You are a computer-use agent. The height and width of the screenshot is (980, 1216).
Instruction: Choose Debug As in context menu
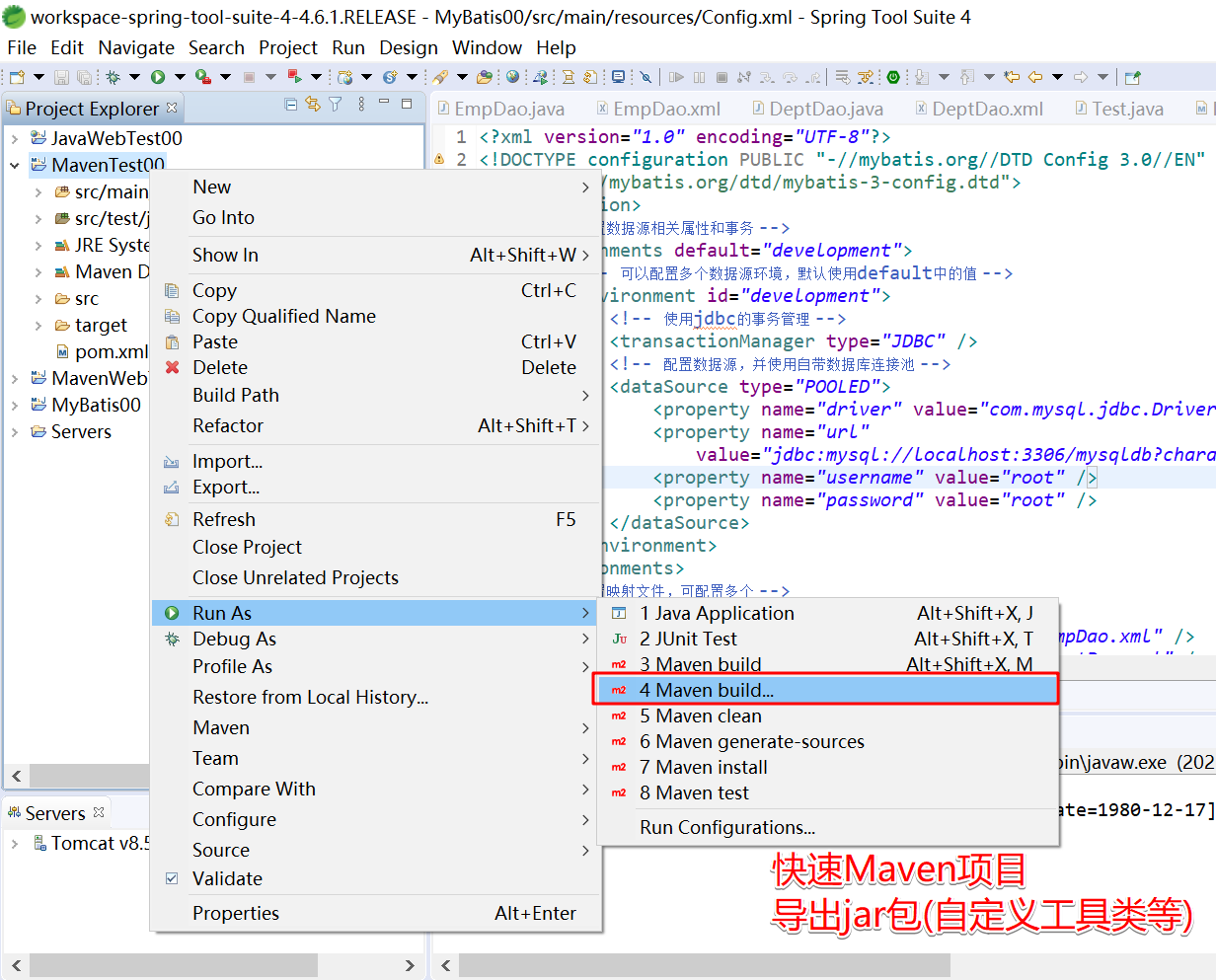(376, 639)
